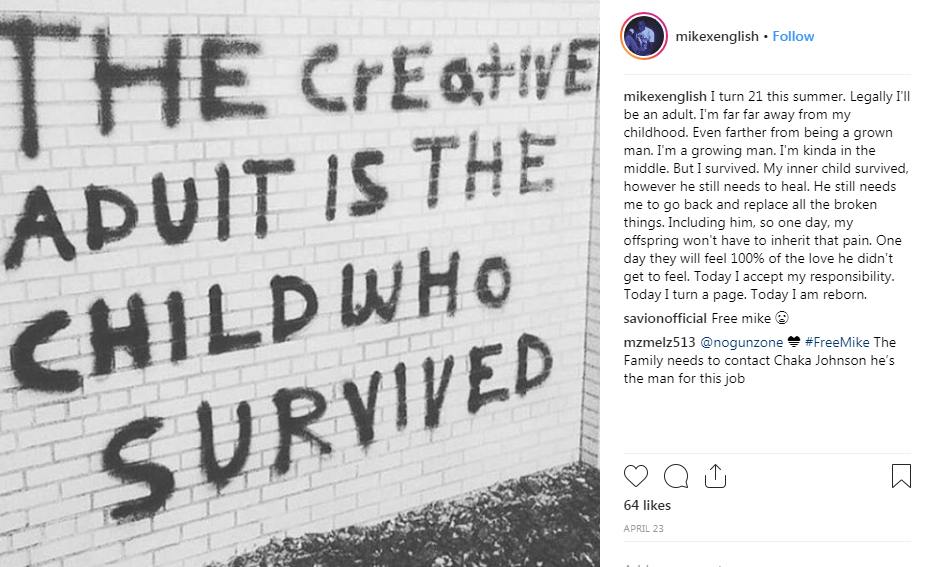Click the APRIL 23 post date
Image resolution: width=934 pixels, height=567 pixels.
[643, 527]
